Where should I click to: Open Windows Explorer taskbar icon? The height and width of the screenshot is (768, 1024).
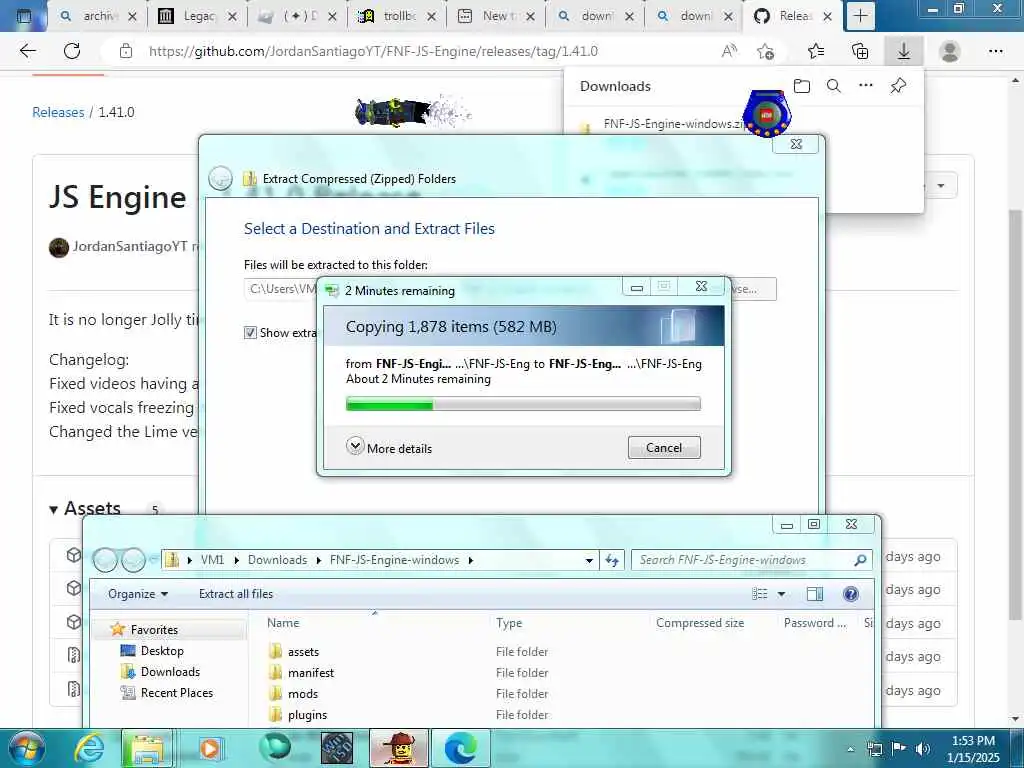point(147,748)
